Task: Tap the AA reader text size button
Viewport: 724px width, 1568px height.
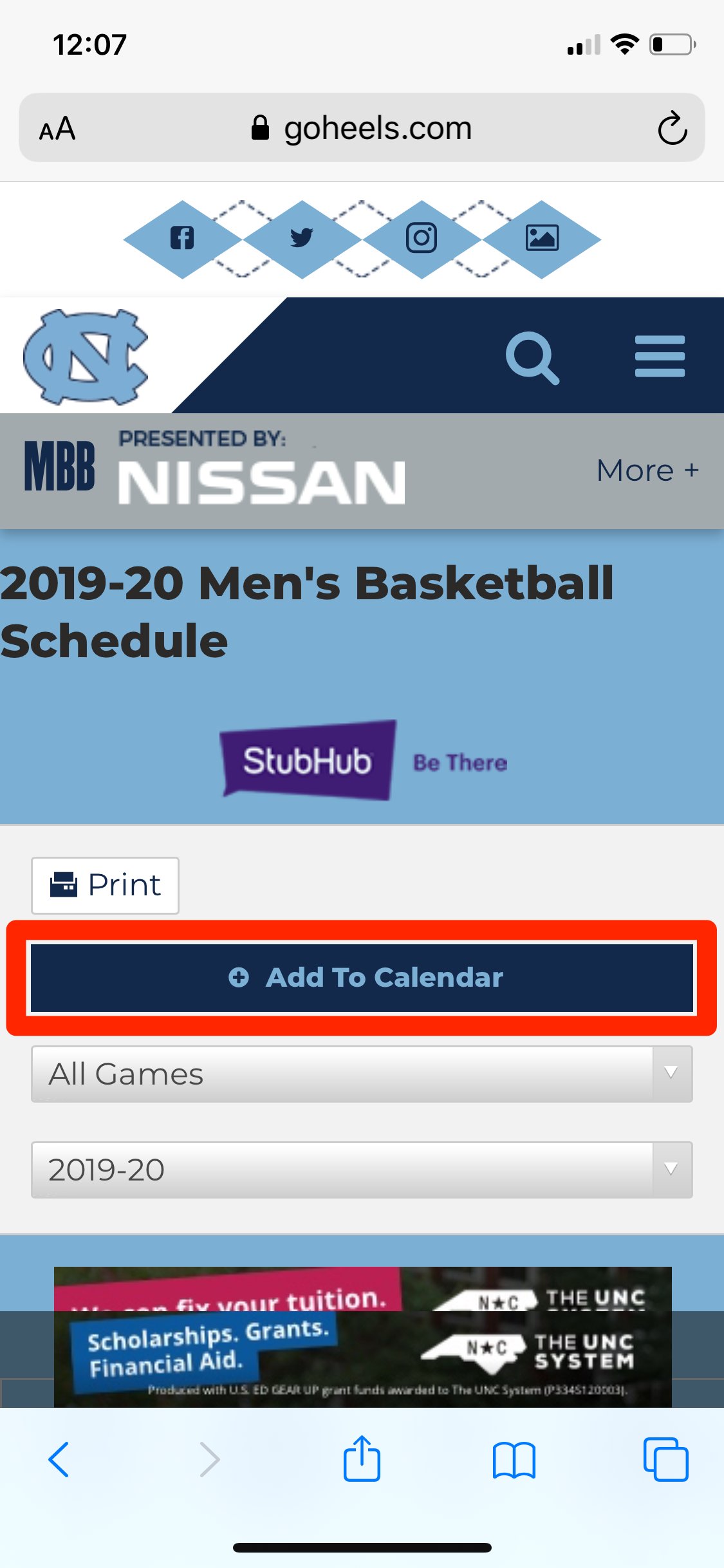Action: (x=57, y=129)
